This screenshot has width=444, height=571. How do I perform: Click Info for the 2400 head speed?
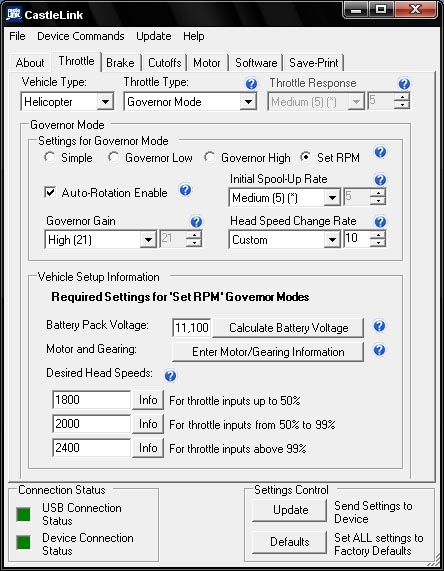tap(148, 448)
